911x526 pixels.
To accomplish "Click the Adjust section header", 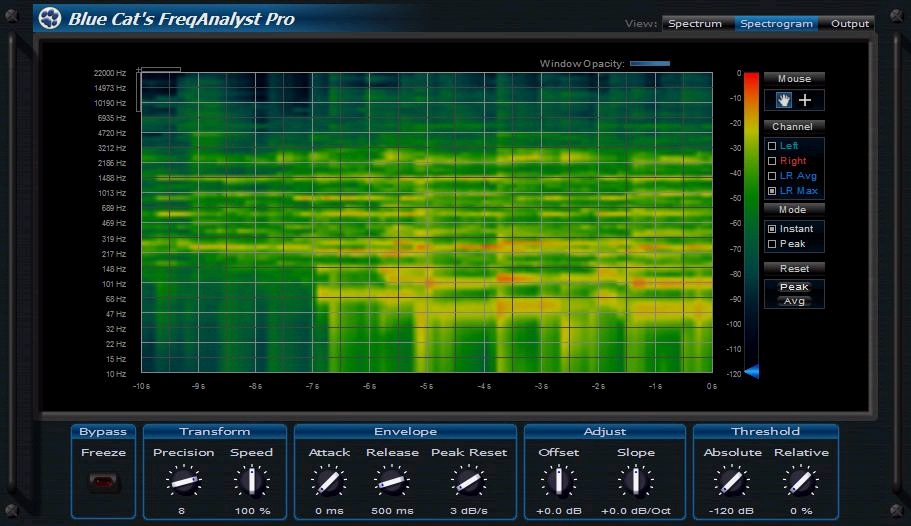I will [x=605, y=432].
